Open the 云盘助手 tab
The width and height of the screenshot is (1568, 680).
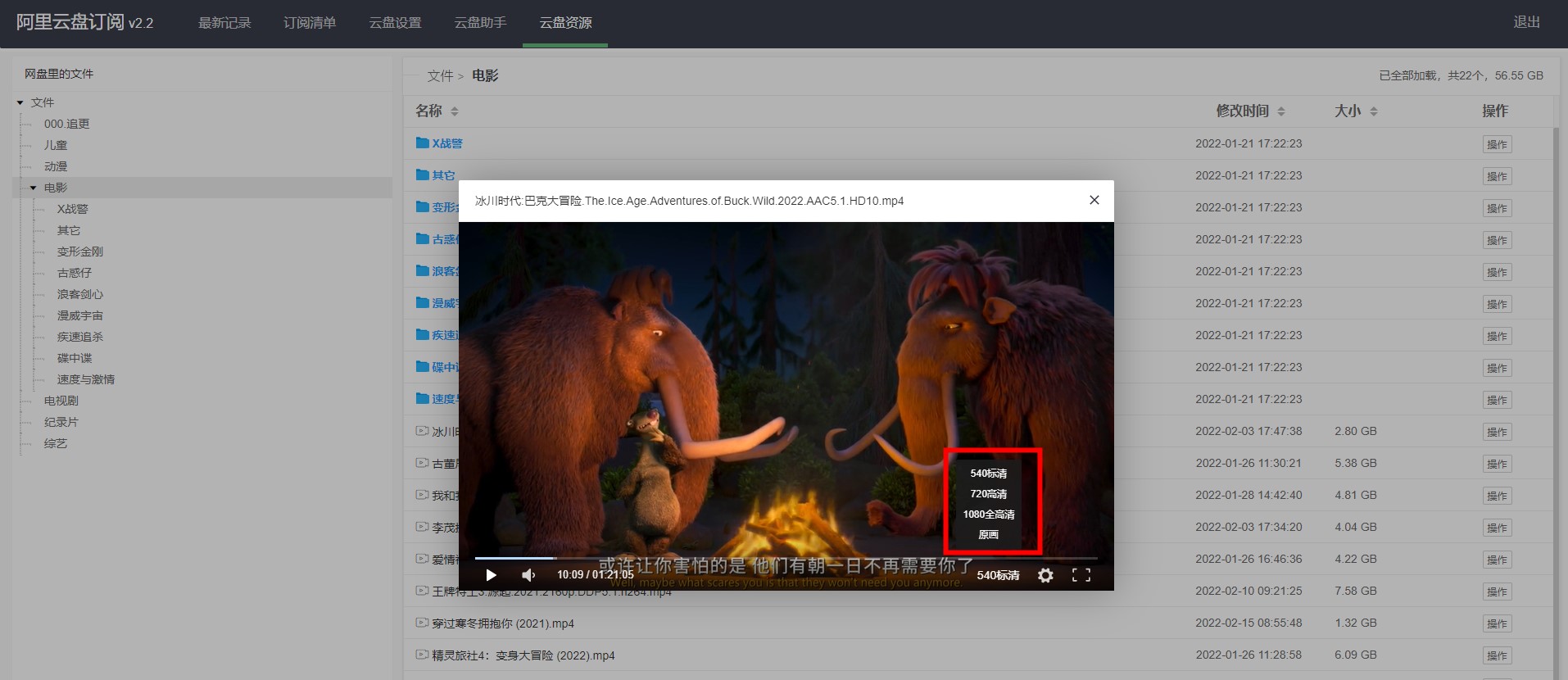pos(480,23)
